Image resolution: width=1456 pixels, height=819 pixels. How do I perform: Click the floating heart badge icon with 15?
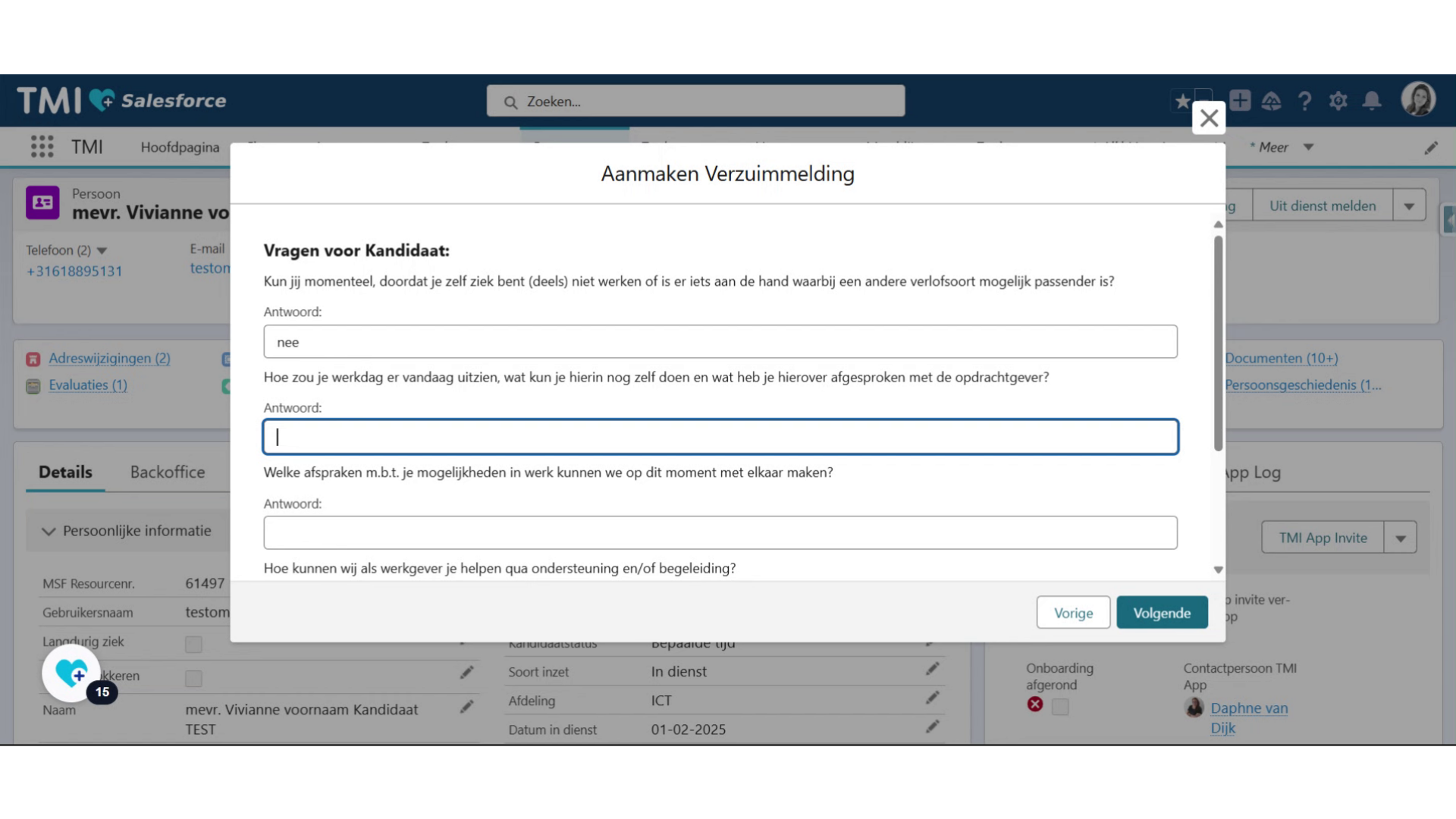[x=73, y=673]
